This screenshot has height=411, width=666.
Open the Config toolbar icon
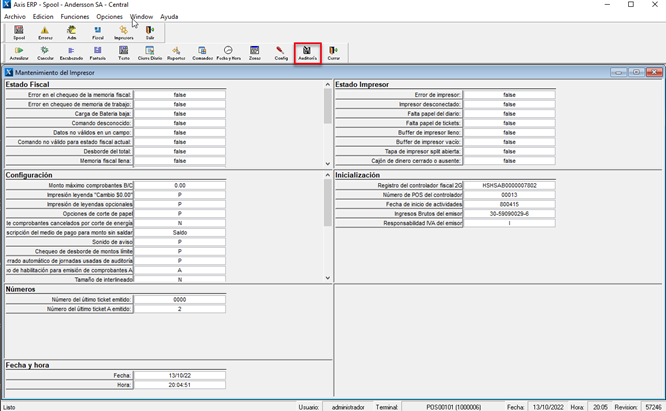pyautogui.click(x=281, y=53)
